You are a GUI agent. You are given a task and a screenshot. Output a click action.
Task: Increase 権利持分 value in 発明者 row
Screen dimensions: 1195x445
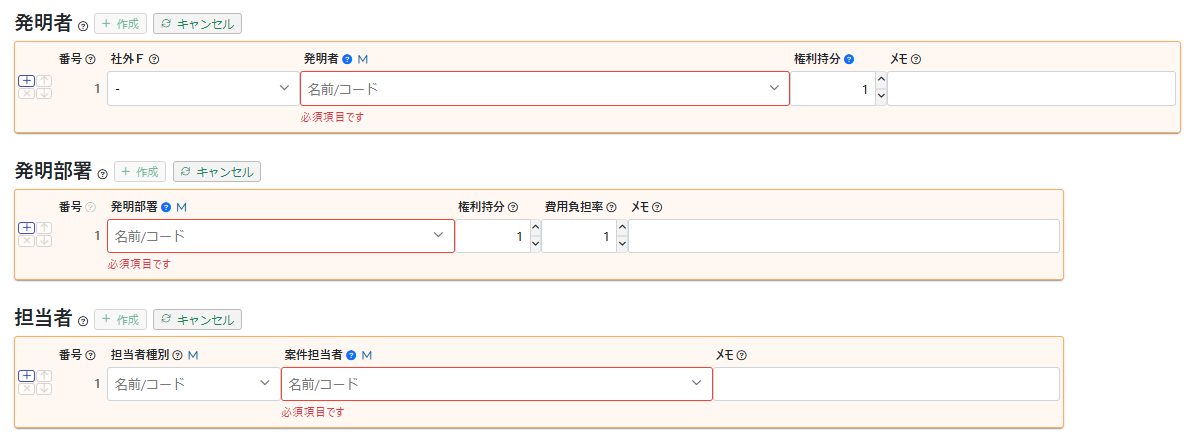click(x=881, y=80)
